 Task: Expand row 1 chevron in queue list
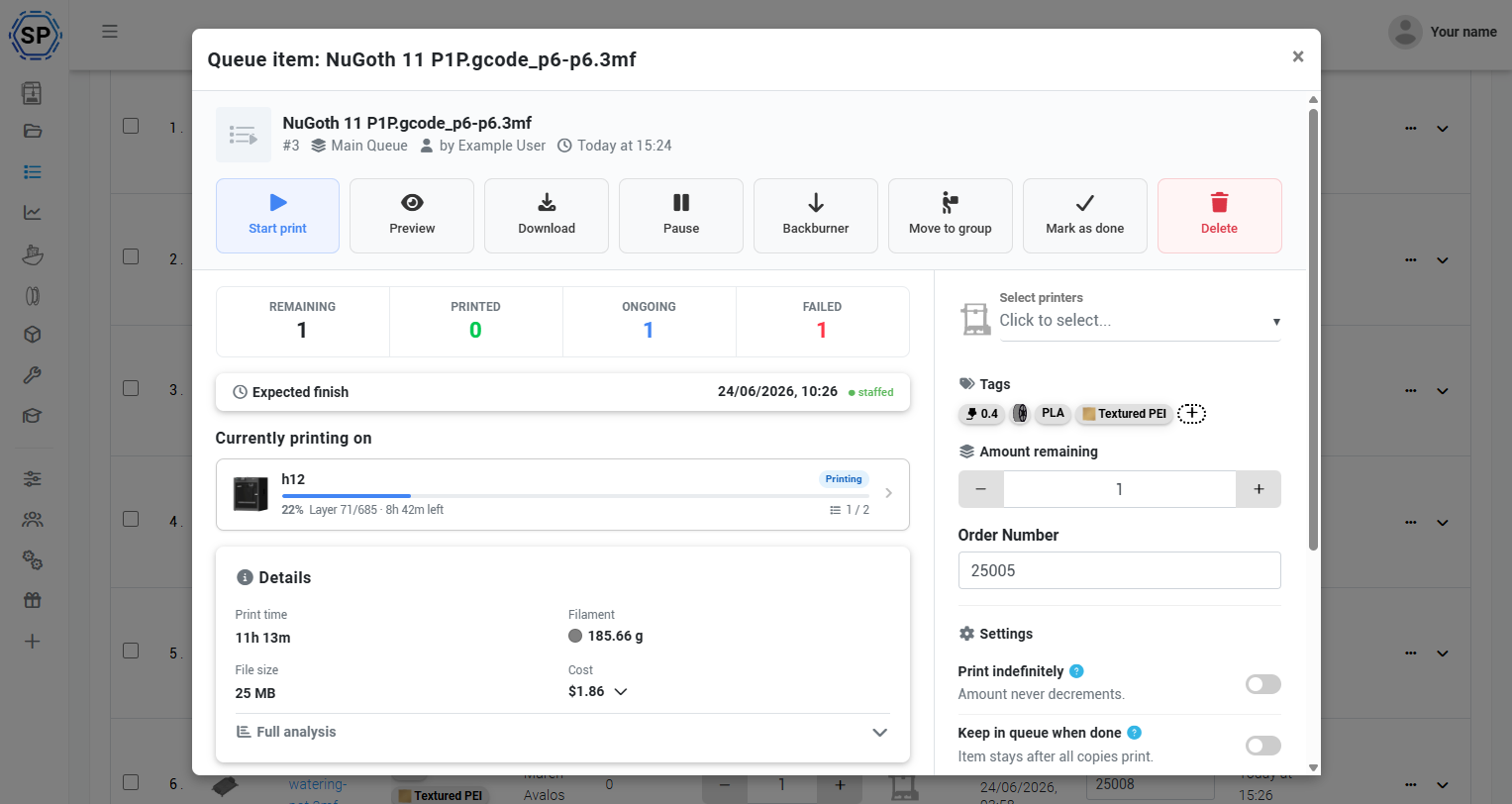pos(1443,129)
